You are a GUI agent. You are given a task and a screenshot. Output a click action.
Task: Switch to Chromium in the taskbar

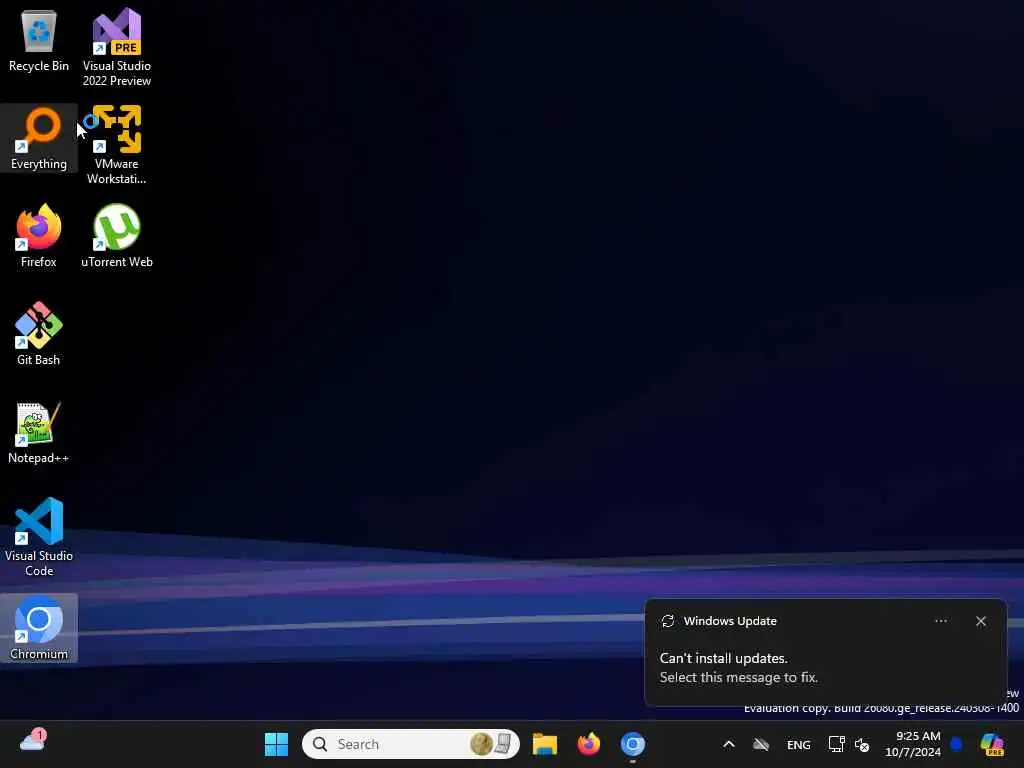[632, 744]
